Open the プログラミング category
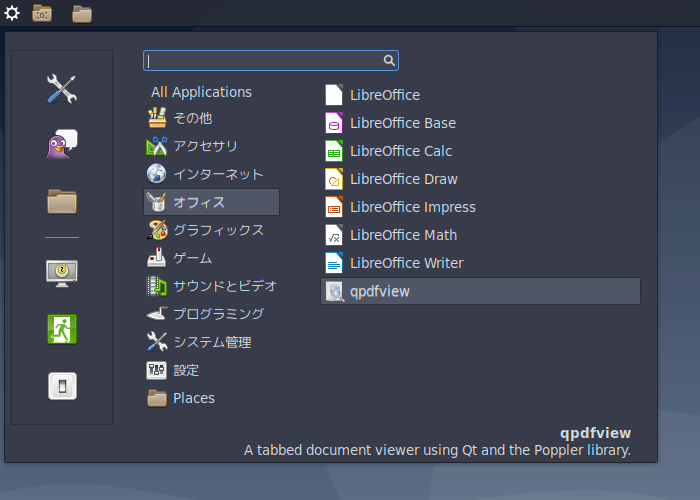This screenshot has width=700, height=500. 211,314
